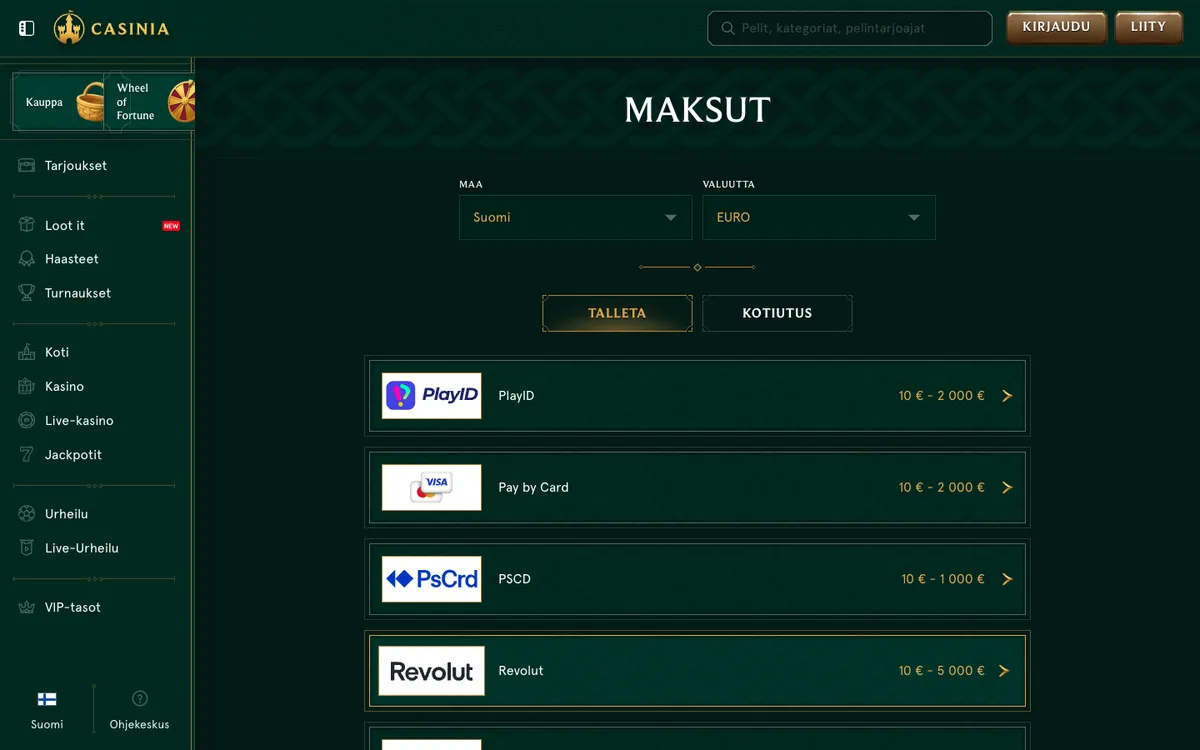The image size is (1200, 750).
Task: Click the NEW badge next to Loot it
Action: (x=171, y=226)
